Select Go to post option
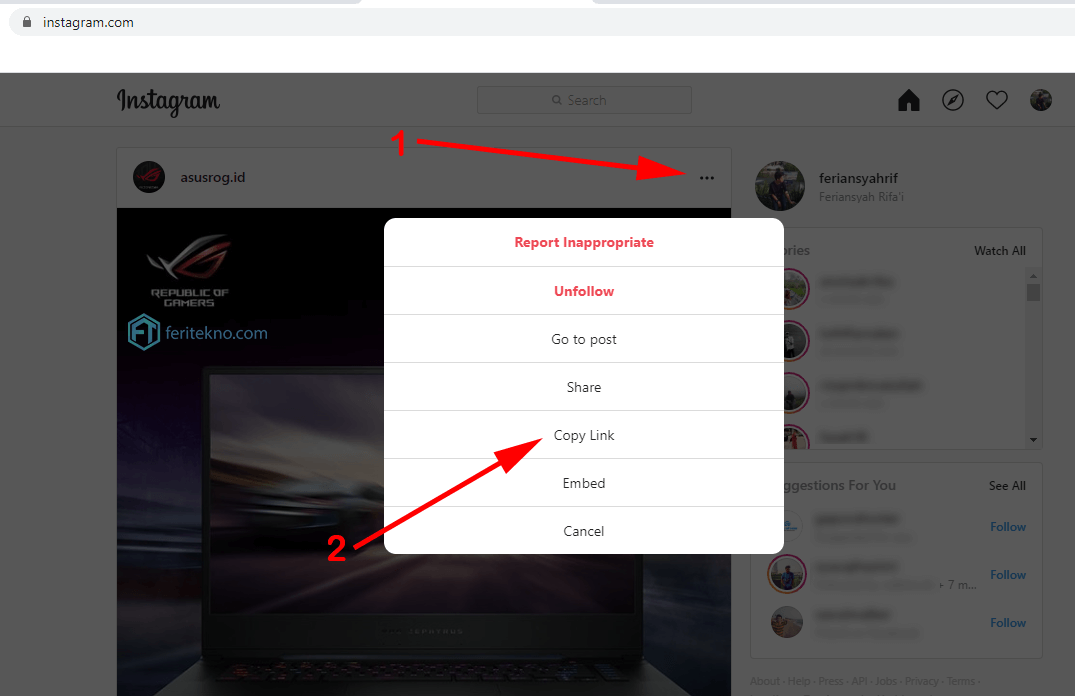The image size is (1075, 696). 583,339
